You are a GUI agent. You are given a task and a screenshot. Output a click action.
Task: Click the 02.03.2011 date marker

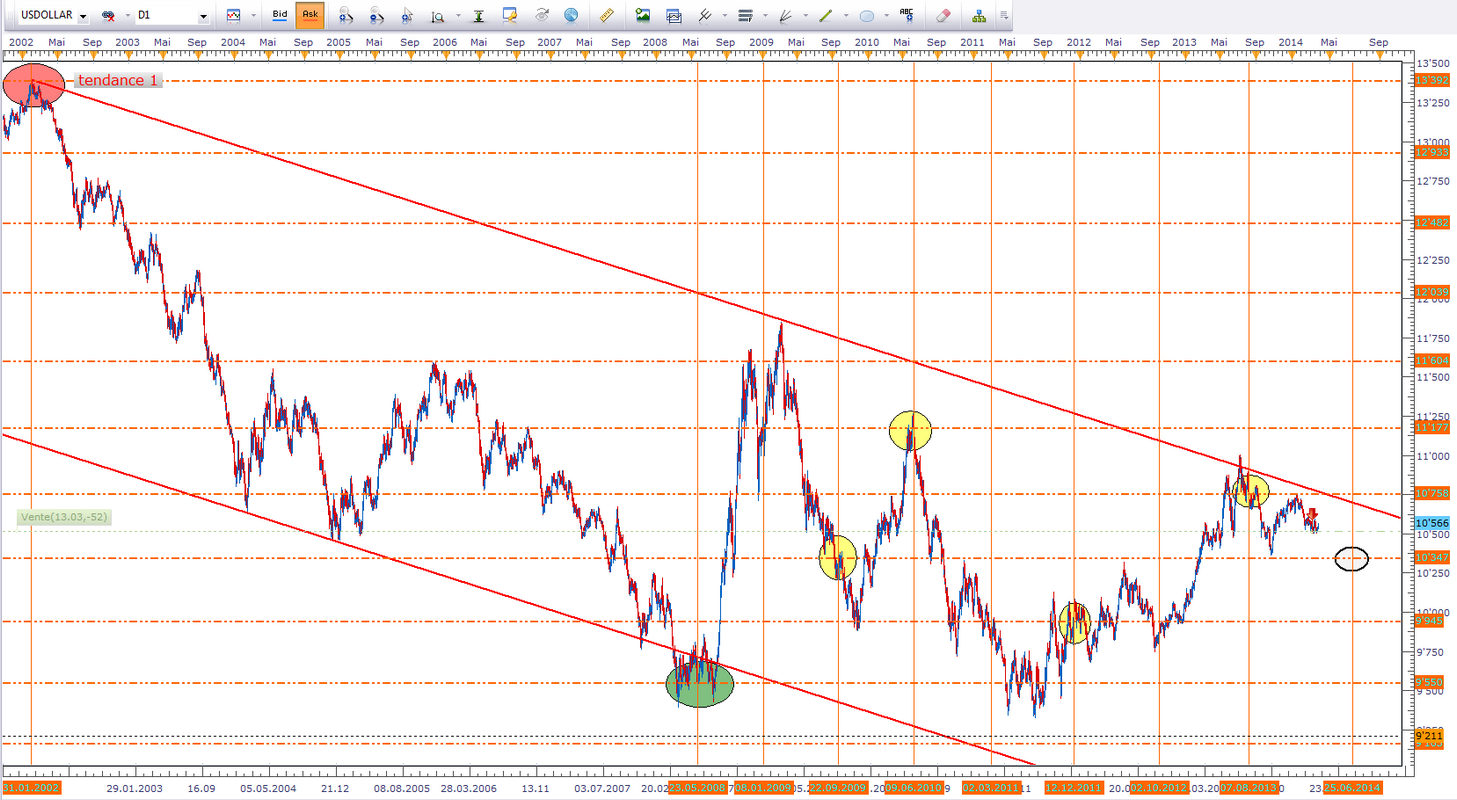click(991, 788)
